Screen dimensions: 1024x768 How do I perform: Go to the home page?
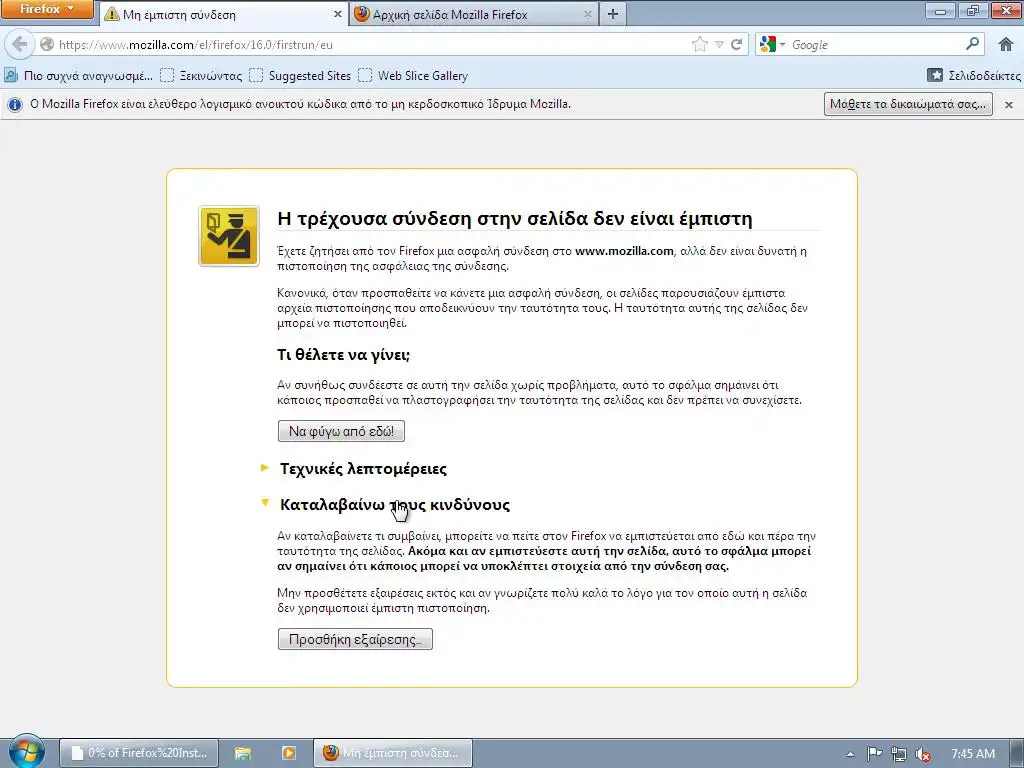click(1006, 44)
